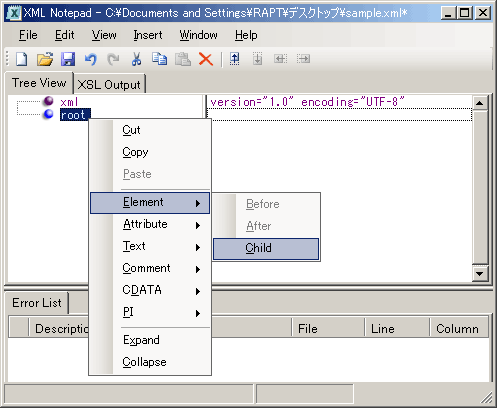Screen dimensions: 497x408
Task: Click the Description column header
Action: click(x=160, y=329)
